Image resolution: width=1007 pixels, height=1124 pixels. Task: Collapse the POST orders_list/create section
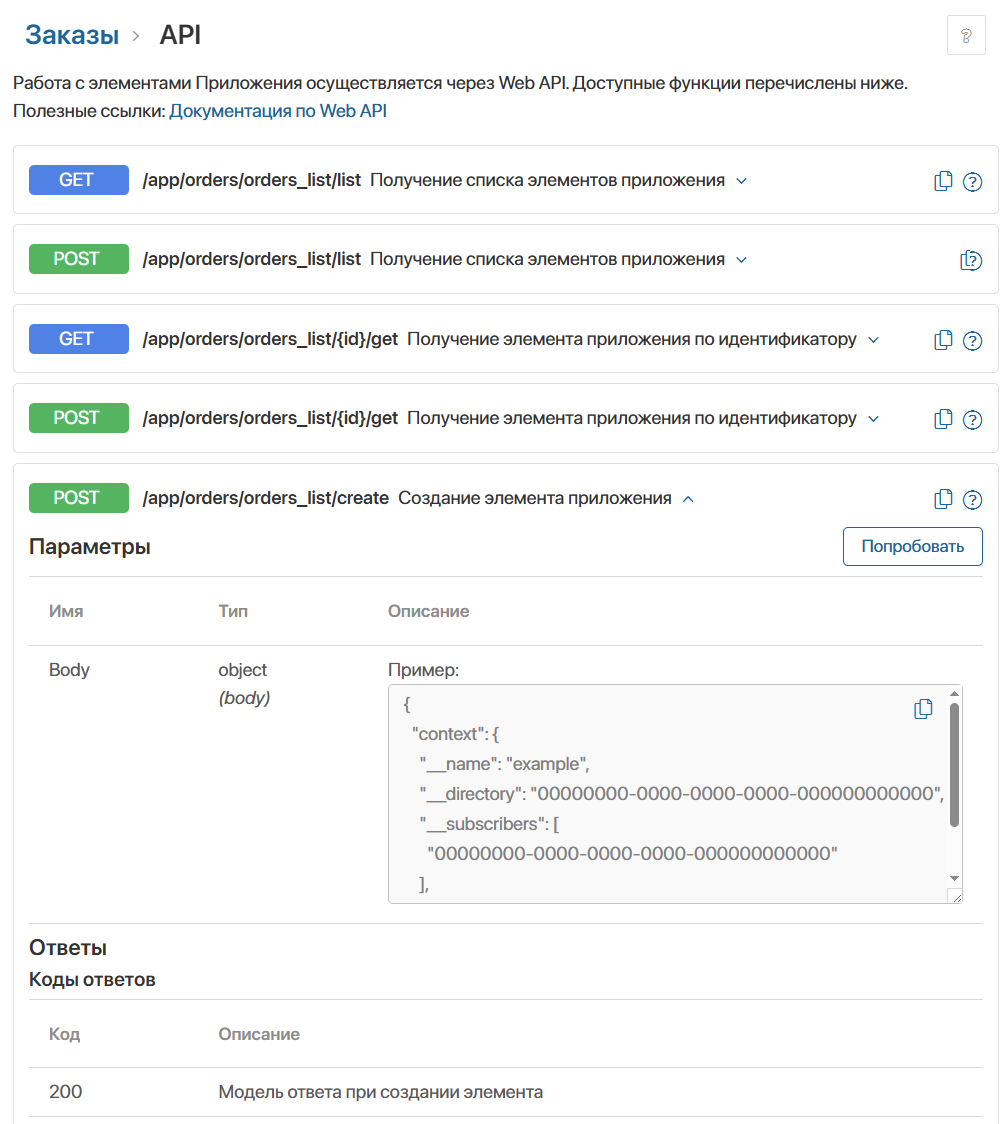tap(688, 499)
